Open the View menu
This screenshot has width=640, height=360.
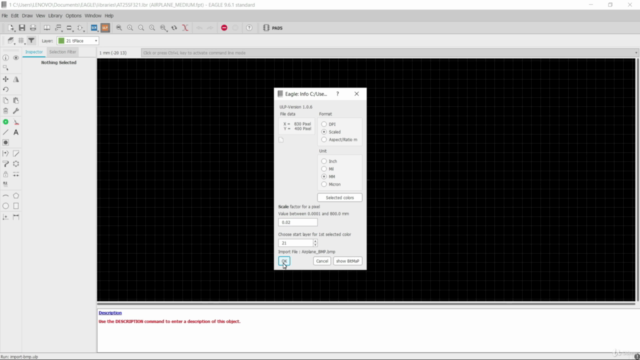pos(40,16)
